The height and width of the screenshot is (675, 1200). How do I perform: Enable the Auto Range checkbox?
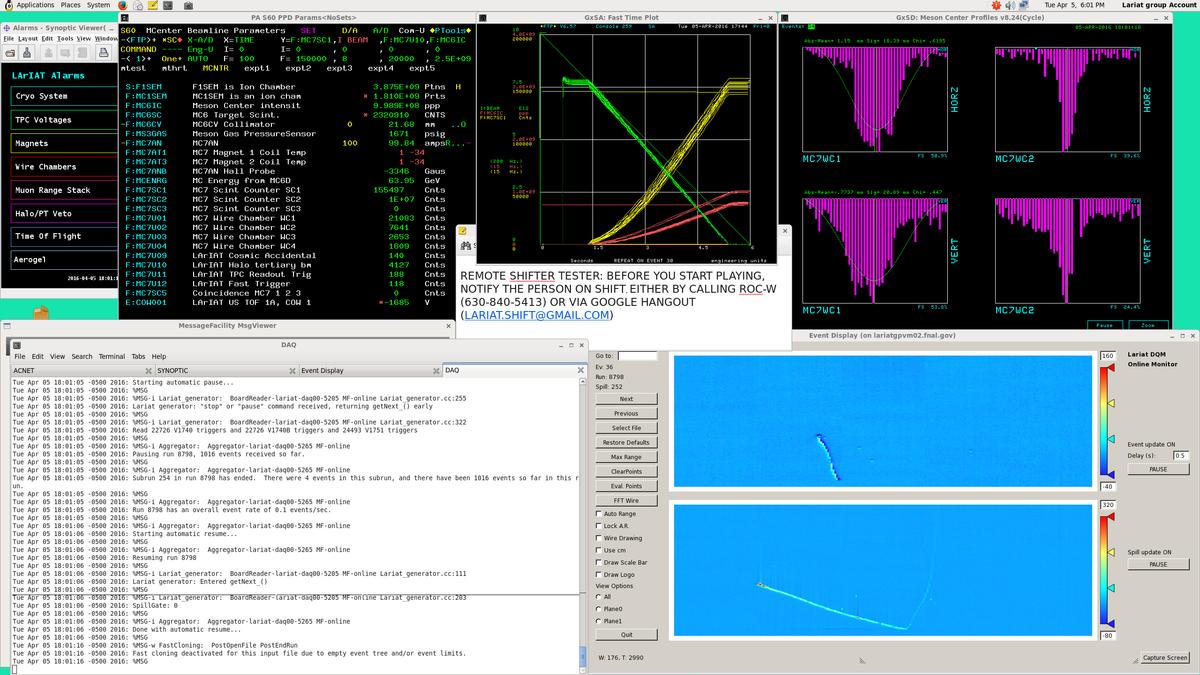click(598, 513)
